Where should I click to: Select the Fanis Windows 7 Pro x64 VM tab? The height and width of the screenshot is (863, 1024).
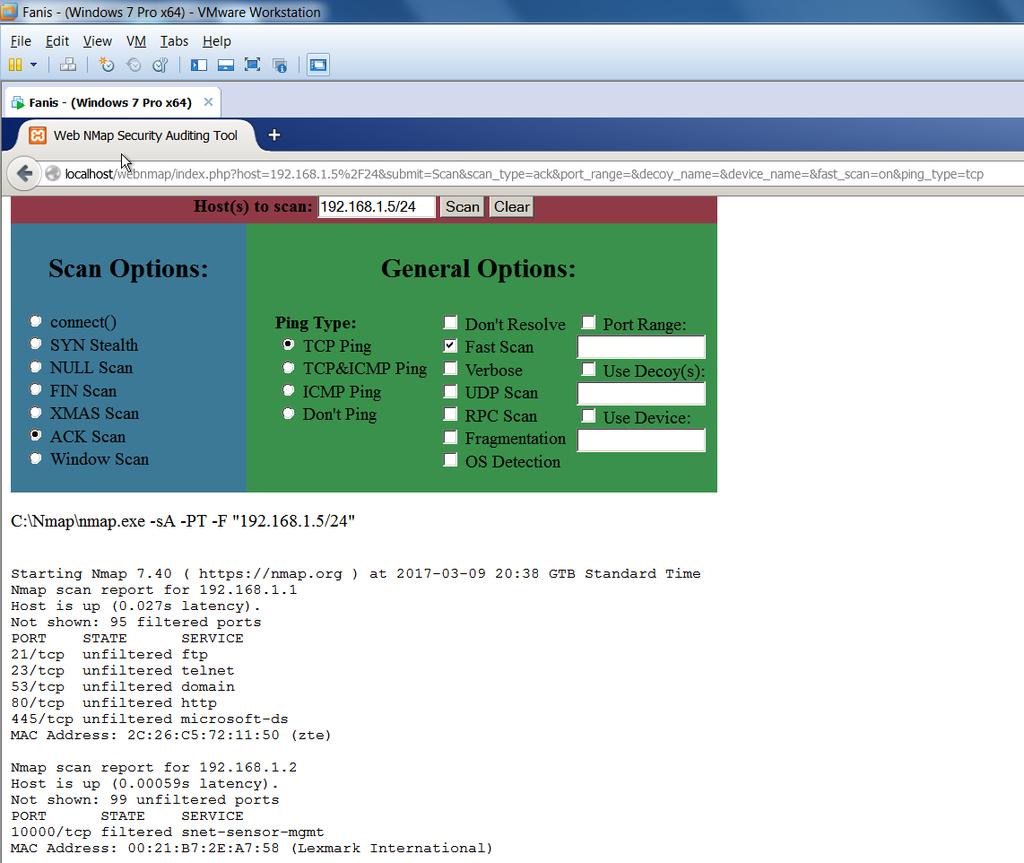coord(110,103)
